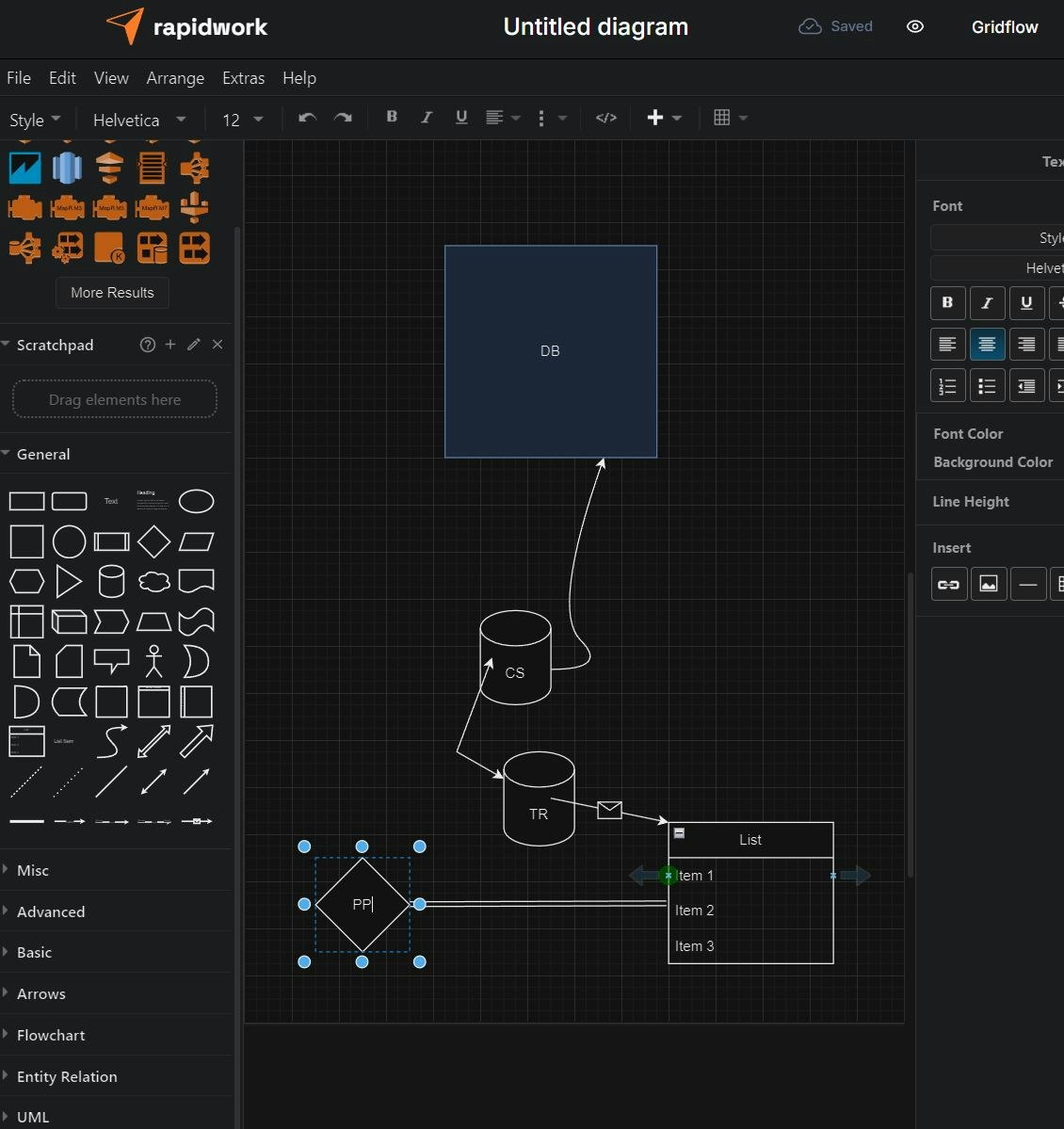The width and height of the screenshot is (1064, 1129).
Task: Select the cylinder shape in General
Action: pyautogui.click(x=111, y=582)
